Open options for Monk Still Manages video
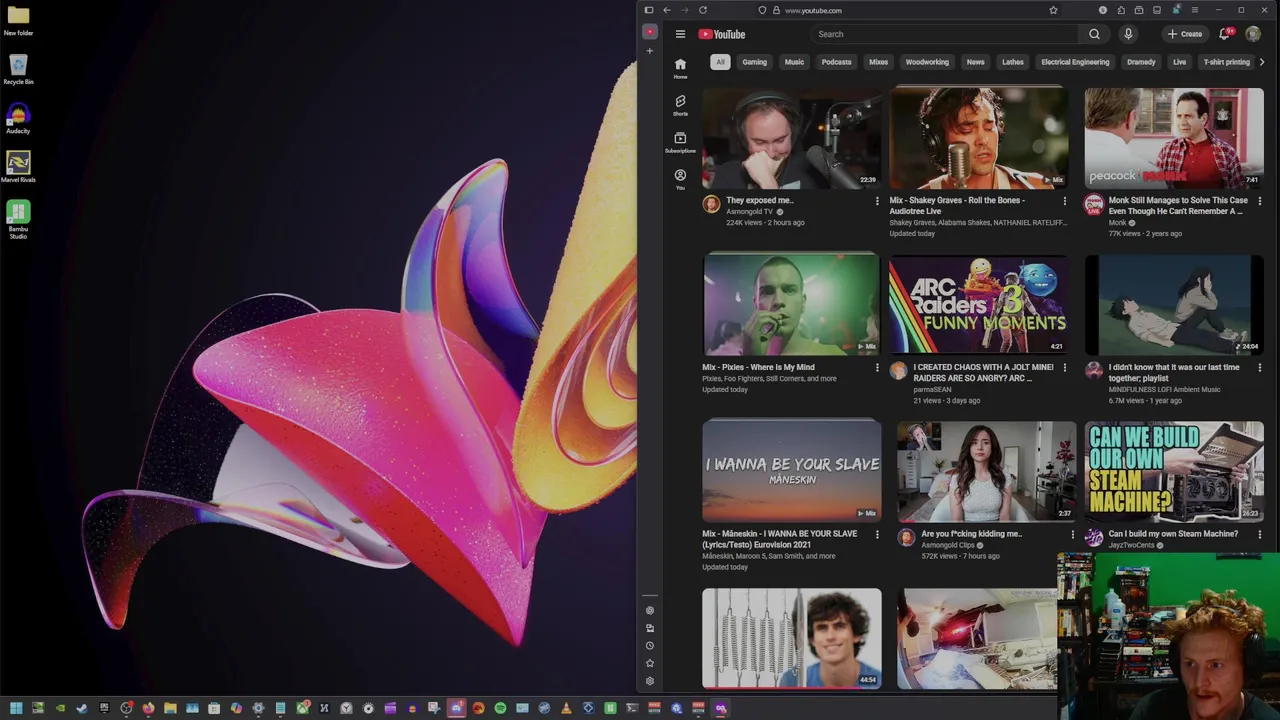1280x720 pixels. point(1259,201)
